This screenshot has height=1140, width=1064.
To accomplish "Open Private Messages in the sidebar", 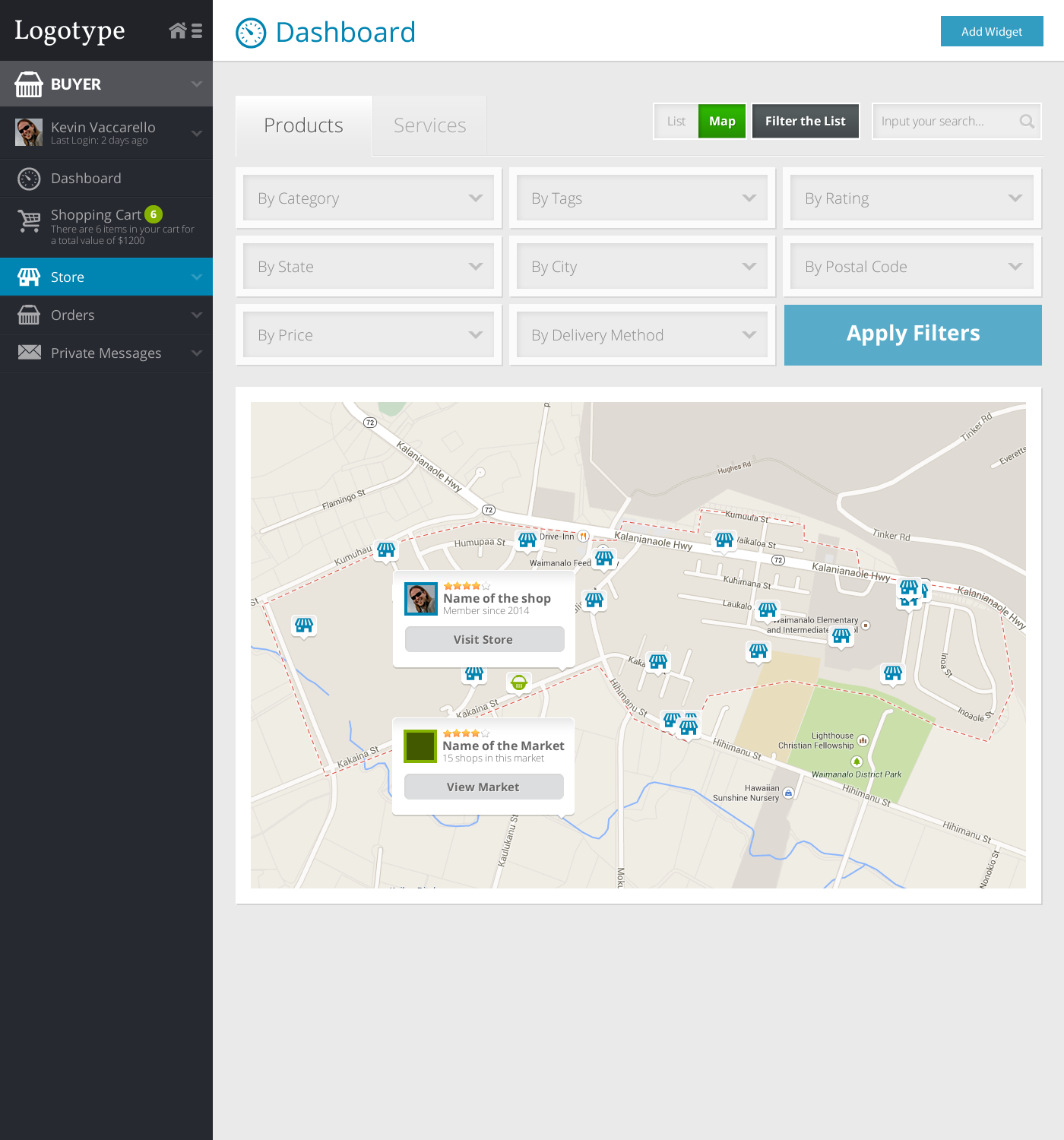I will click(x=106, y=353).
